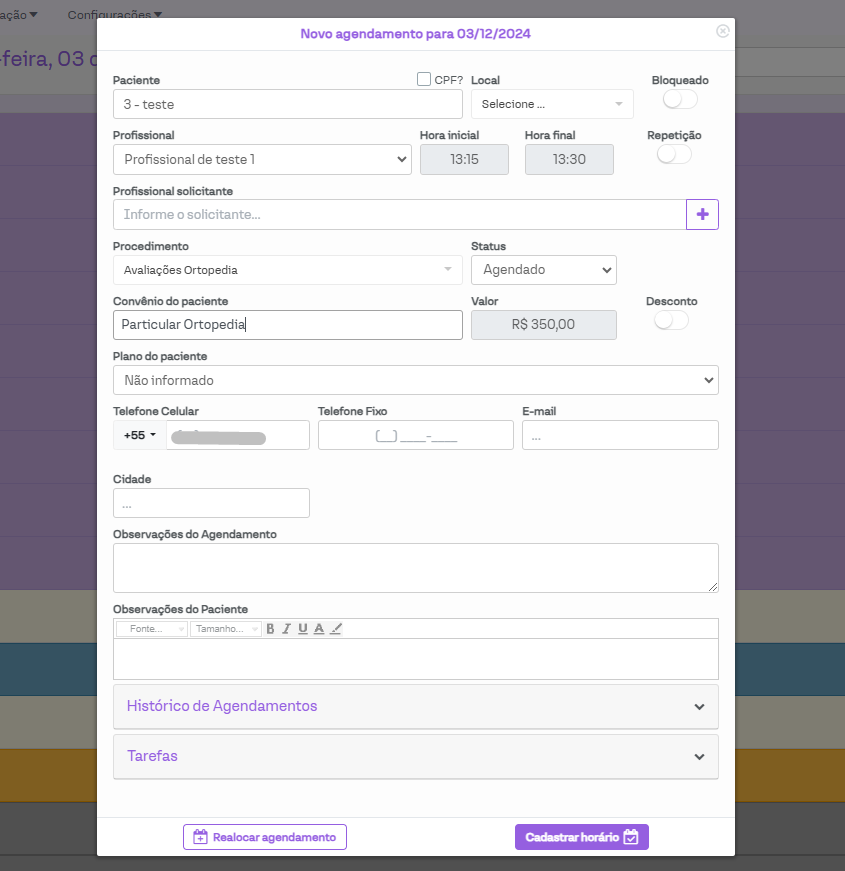This screenshot has width=845, height=871.
Task: Open the Configurações menu
Action: pyautogui.click(x=114, y=15)
